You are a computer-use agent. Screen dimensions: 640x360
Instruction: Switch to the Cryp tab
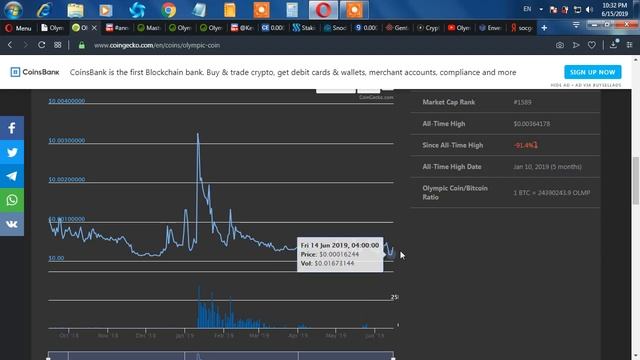pyautogui.click(x=428, y=28)
